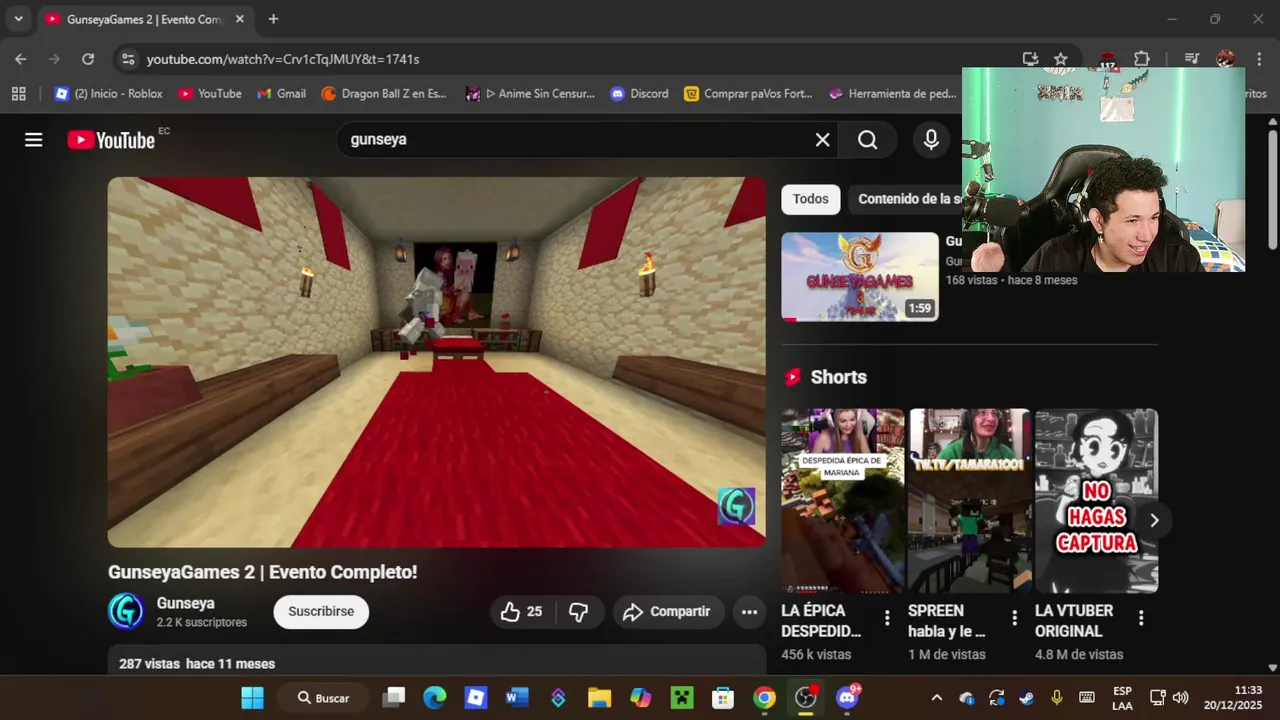Open the SPREEN short thumbnail
This screenshot has width=1280, height=720.
tap(970, 500)
